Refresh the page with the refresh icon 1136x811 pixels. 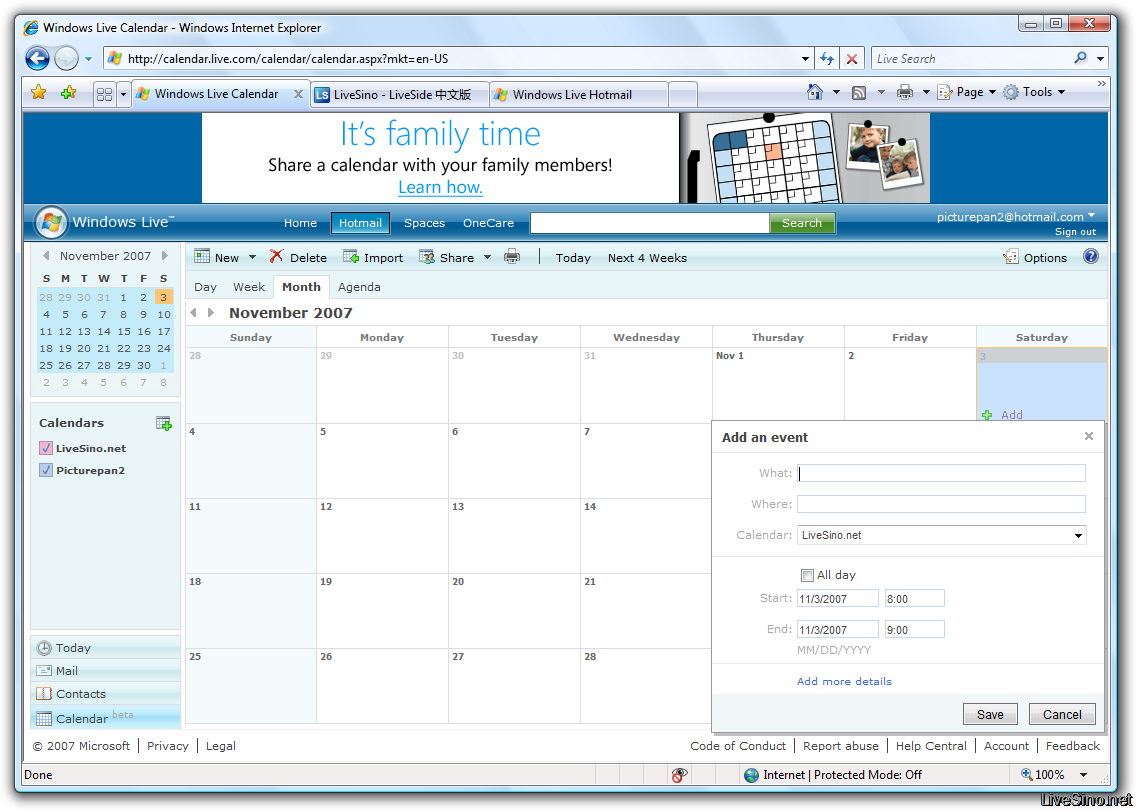[x=827, y=59]
